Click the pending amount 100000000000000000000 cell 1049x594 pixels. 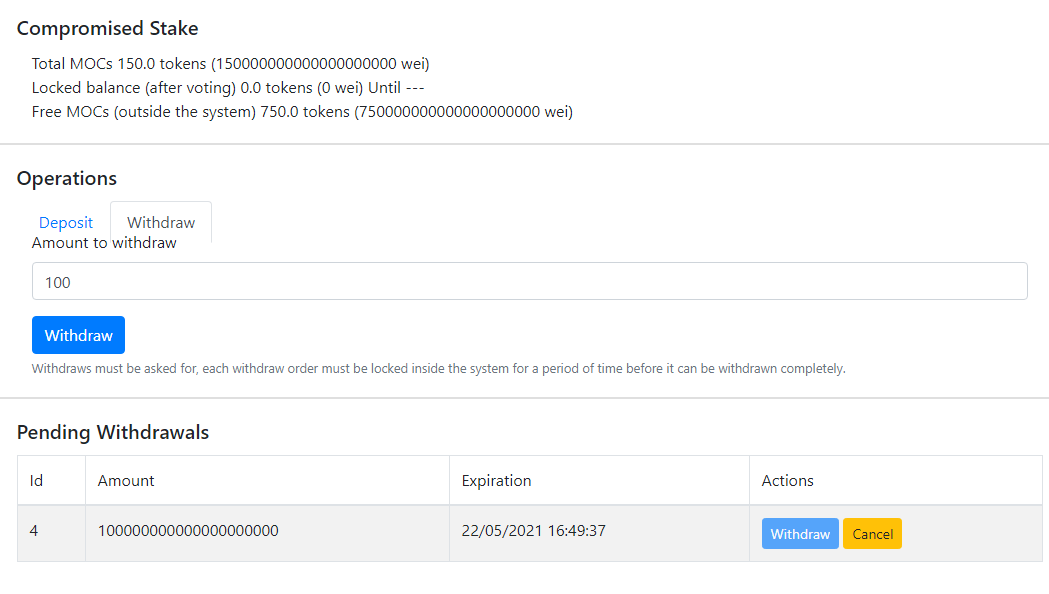(188, 531)
